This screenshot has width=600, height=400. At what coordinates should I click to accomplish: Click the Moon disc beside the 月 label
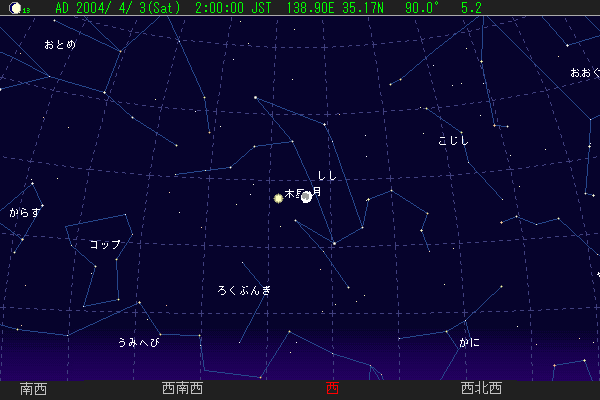pyautogui.click(x=306, y=197)
